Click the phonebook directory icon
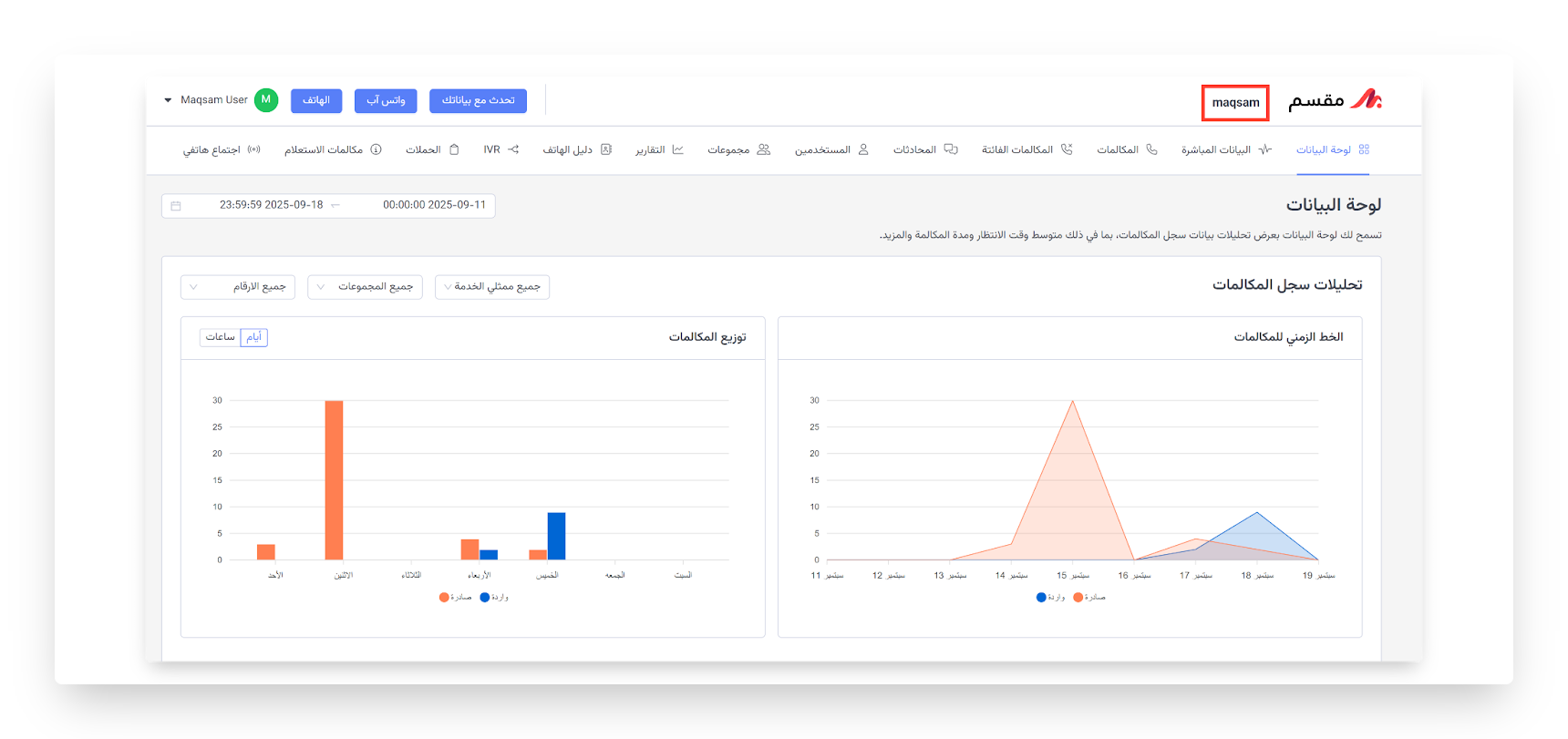 [605, 149]
